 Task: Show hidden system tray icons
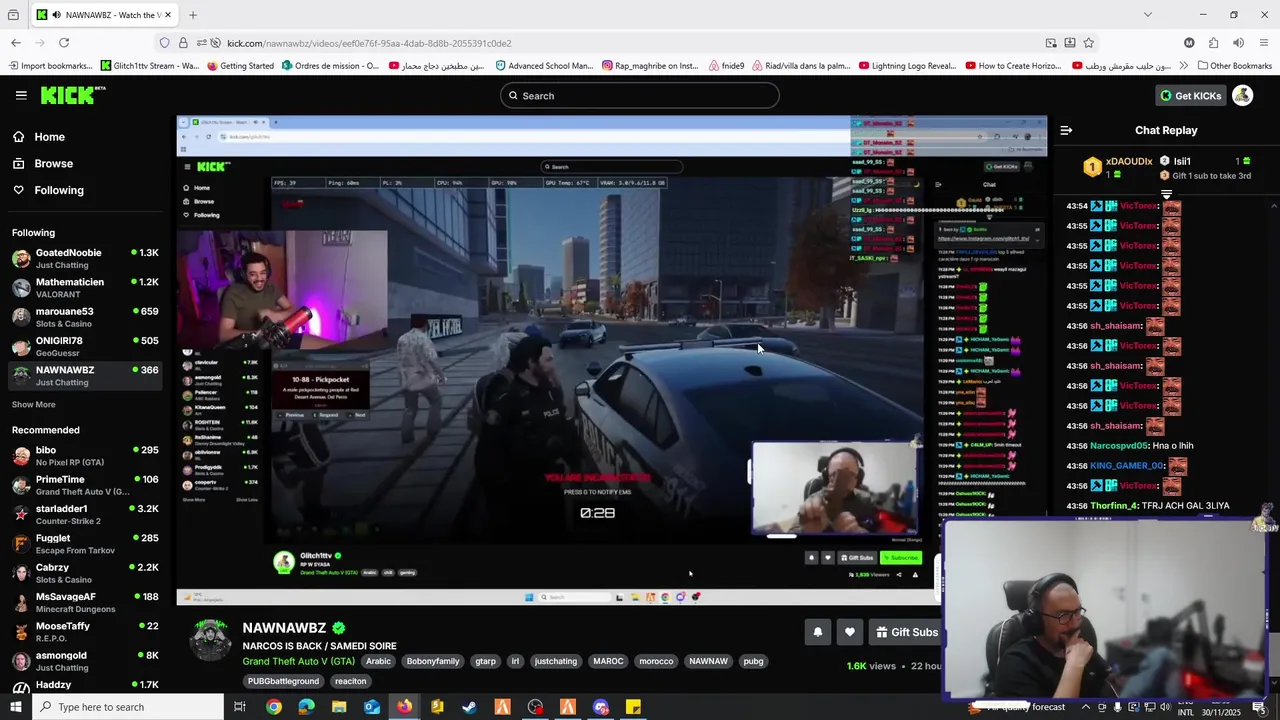click(x=1085, y=707)
